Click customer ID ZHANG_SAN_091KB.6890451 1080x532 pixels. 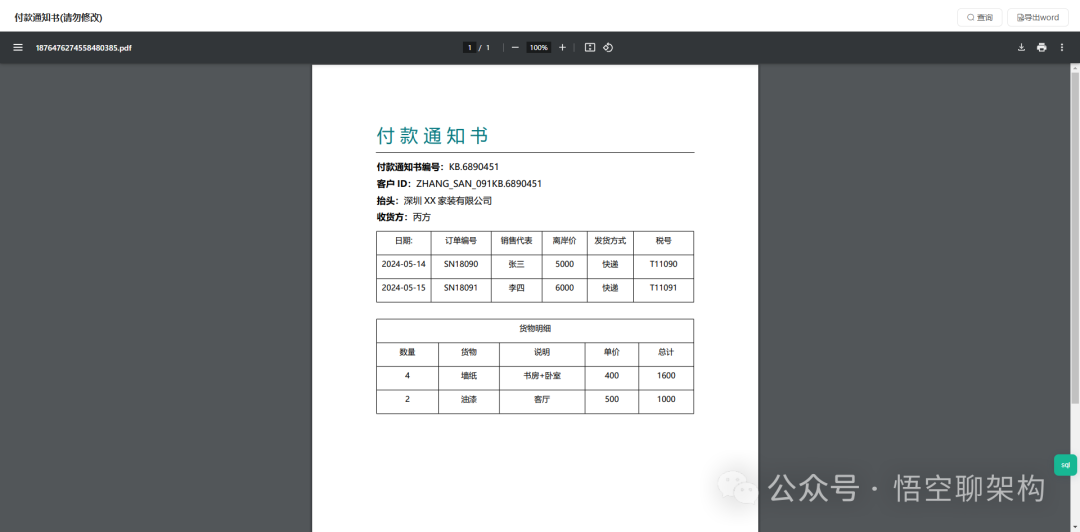[x=479, y=184]
